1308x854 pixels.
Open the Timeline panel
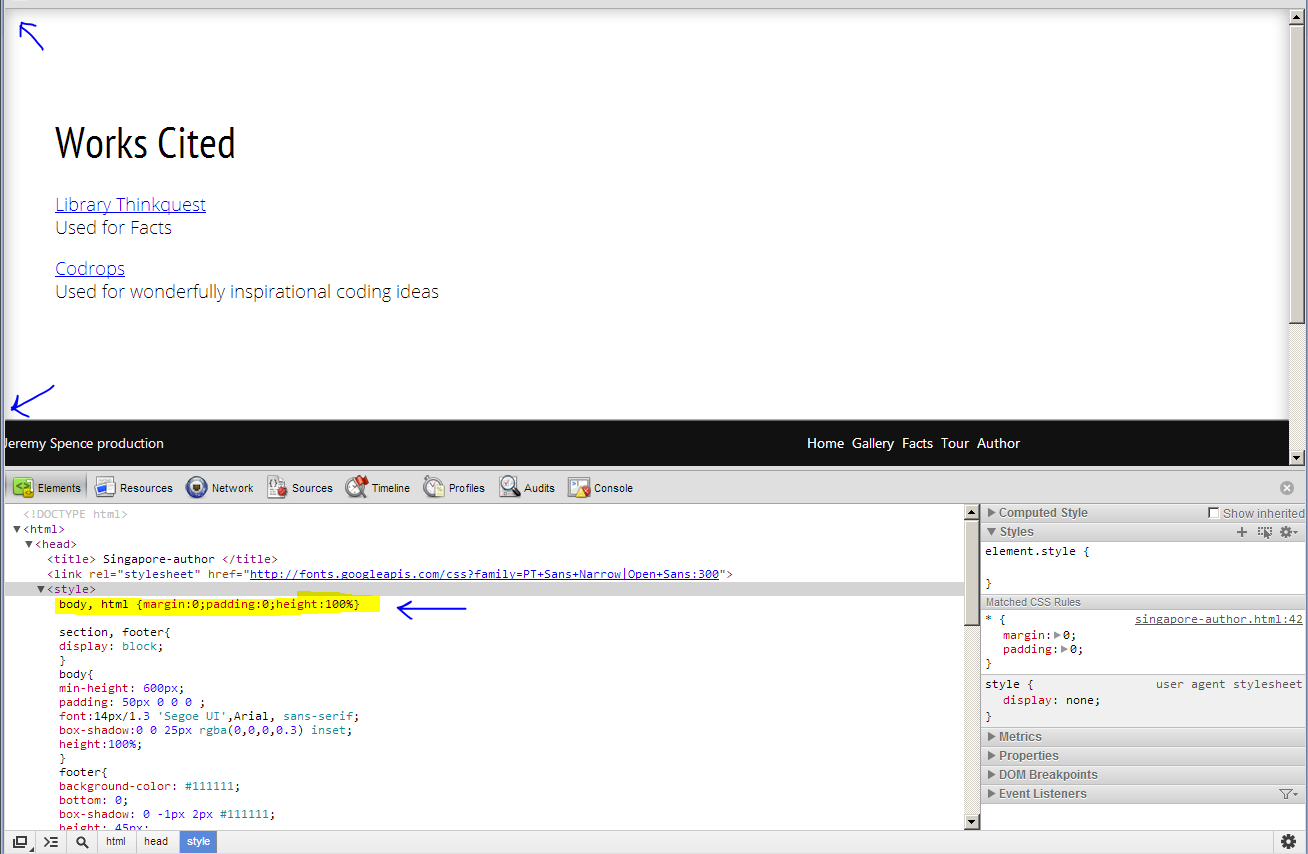point(378,488)
